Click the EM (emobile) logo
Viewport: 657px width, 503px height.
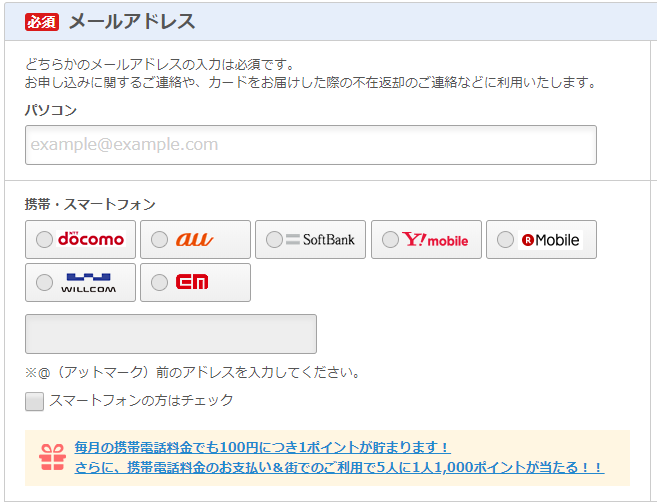(x=192, y=282)
